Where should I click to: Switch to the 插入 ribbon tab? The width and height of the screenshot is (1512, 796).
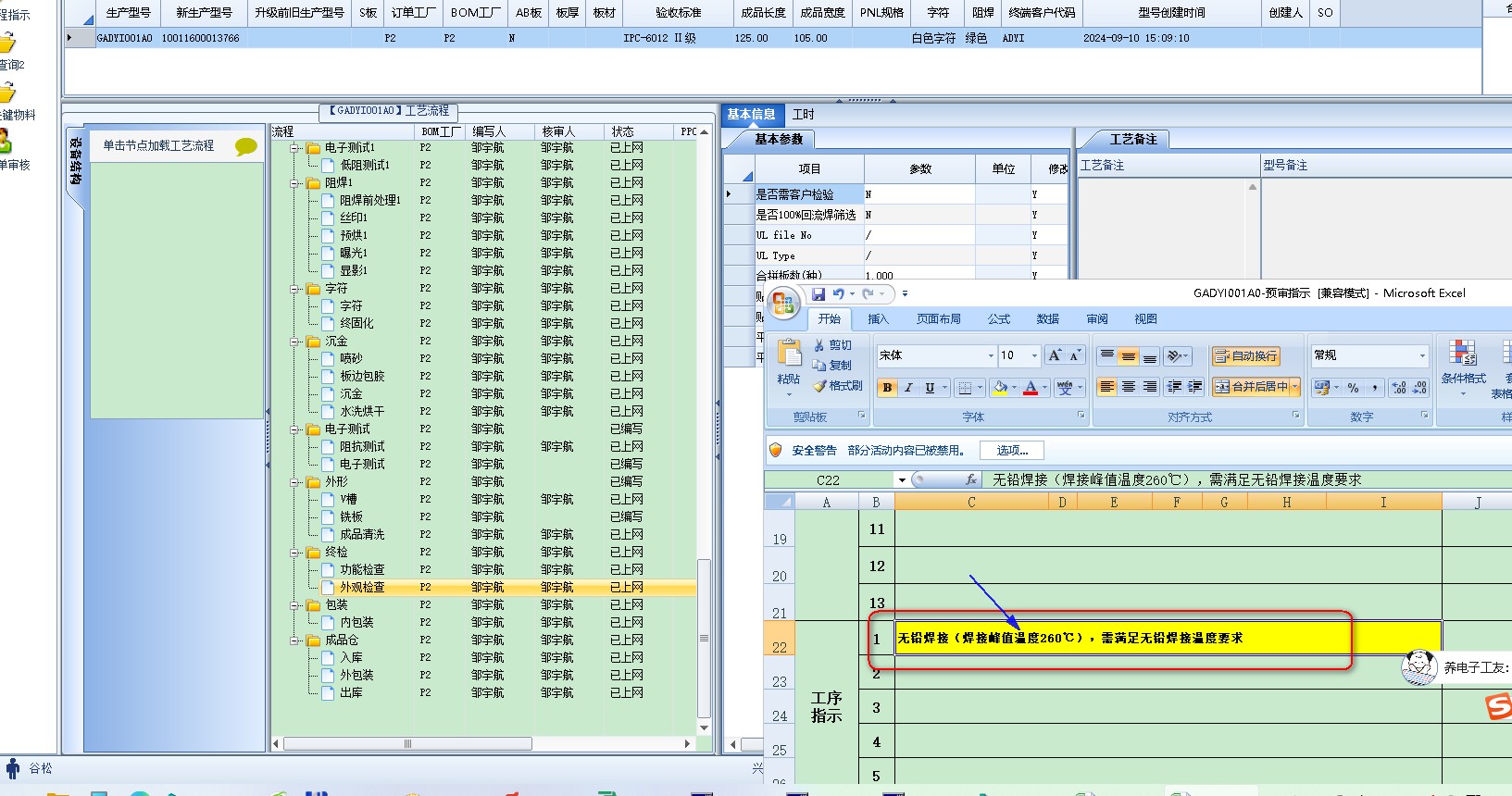pyautogui.click(x=878, y=319)
